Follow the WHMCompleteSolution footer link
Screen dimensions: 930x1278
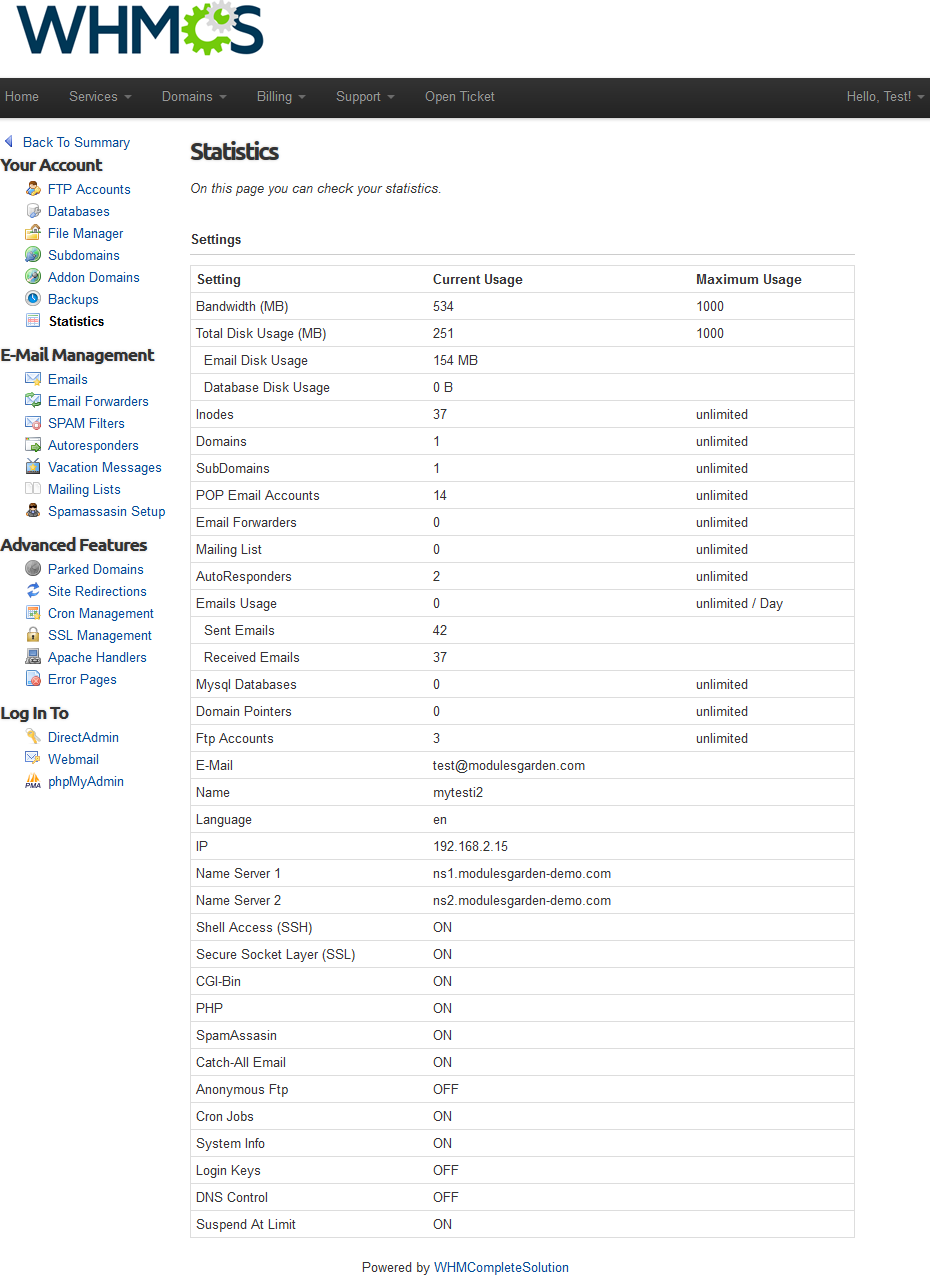pos(501,1267)
